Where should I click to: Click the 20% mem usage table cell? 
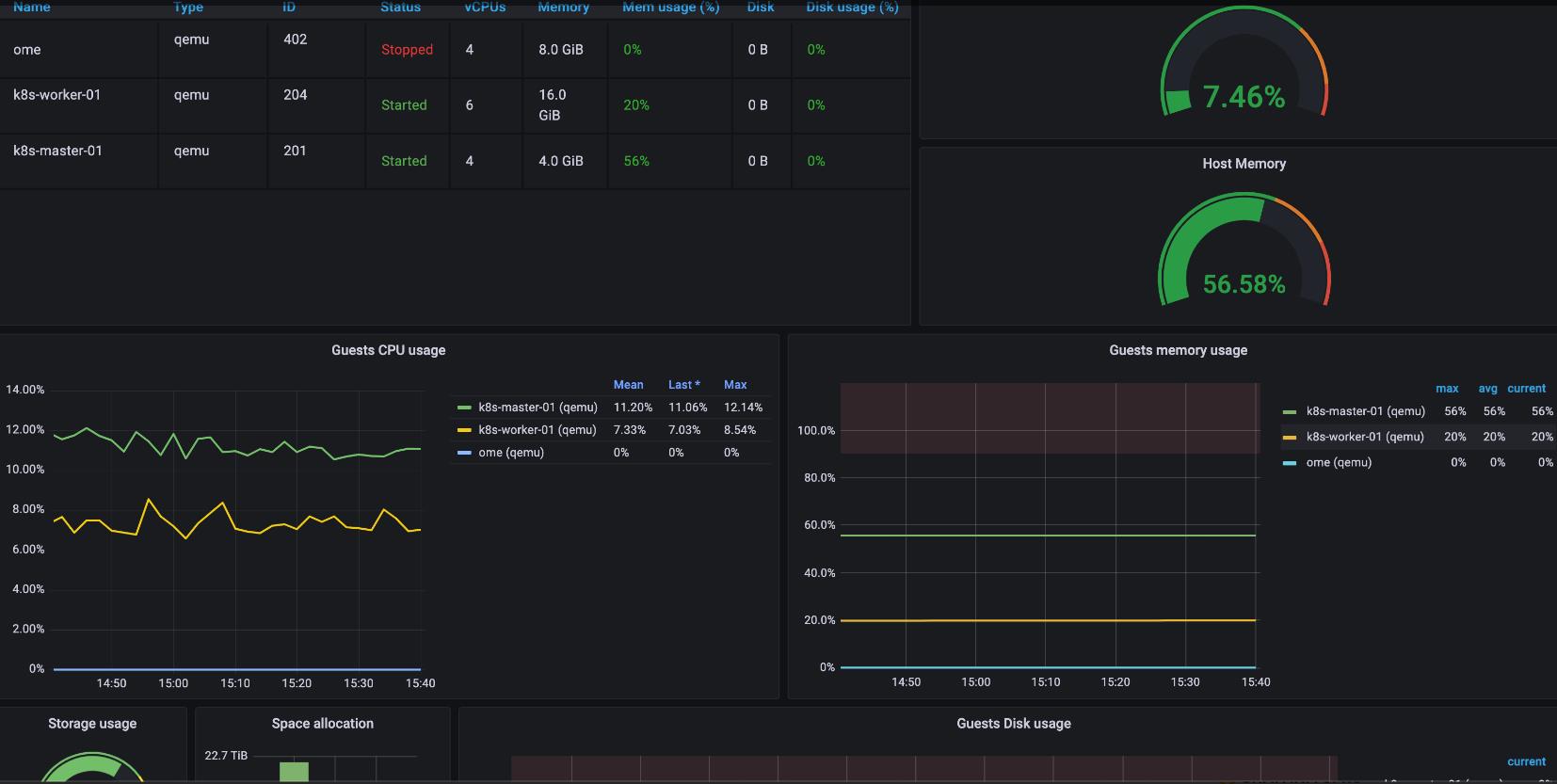[x=636, y=105]
